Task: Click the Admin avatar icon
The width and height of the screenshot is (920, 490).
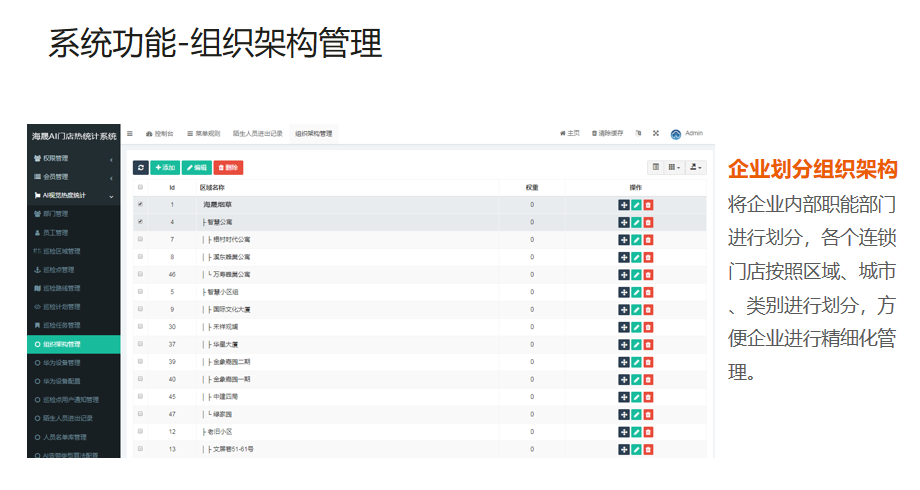Action: pos(676,133)
